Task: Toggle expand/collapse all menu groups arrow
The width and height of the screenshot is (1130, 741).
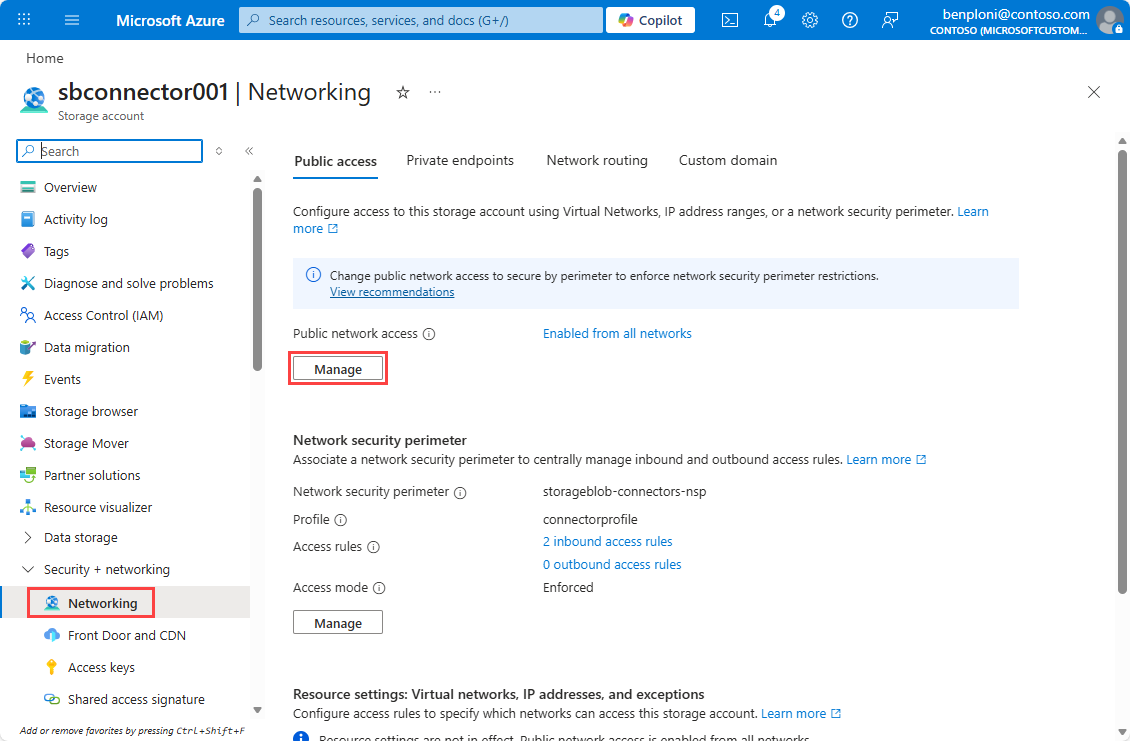Action: [219, 151]
